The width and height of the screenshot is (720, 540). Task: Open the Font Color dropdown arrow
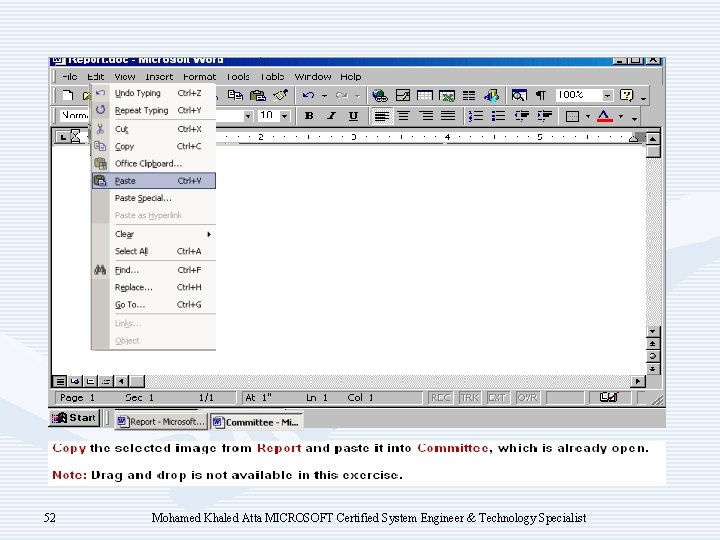click(x=621, y=117)
